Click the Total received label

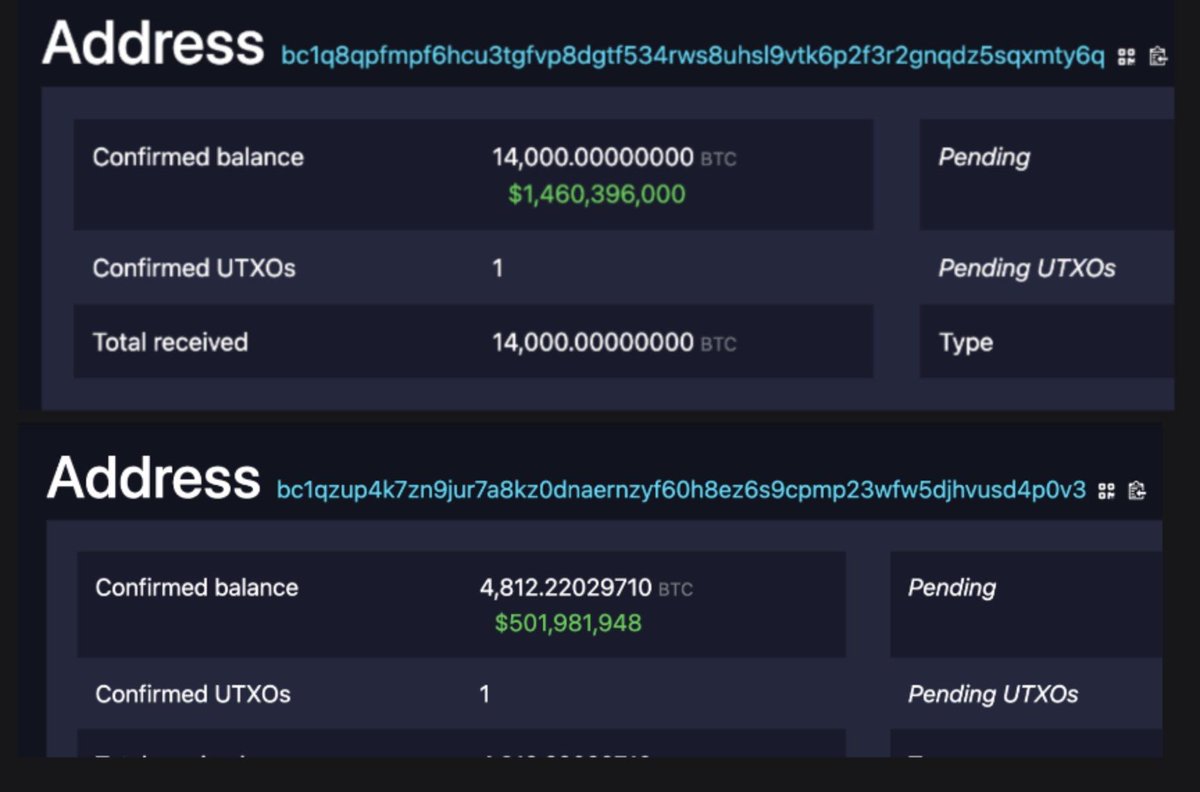point(170,342)
